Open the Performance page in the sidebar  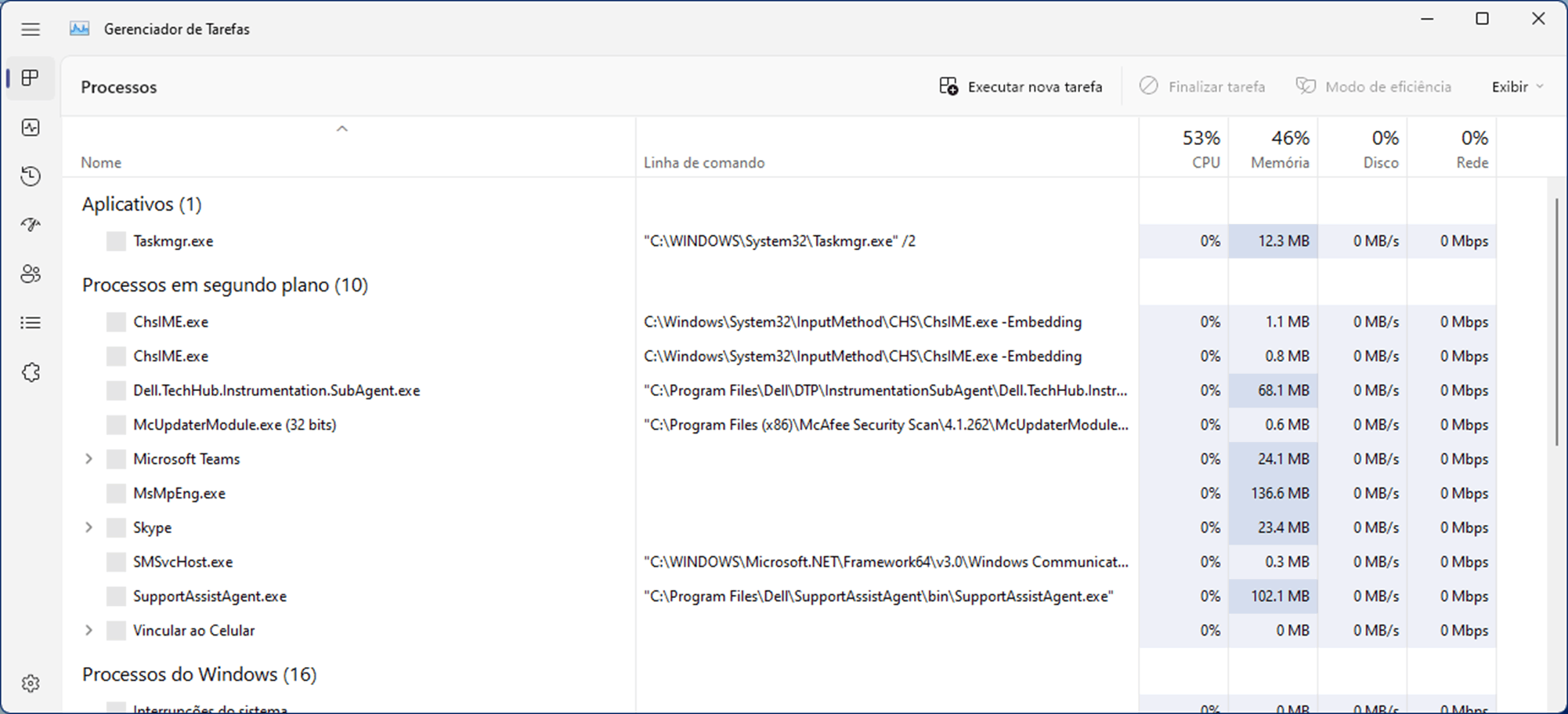31,127
